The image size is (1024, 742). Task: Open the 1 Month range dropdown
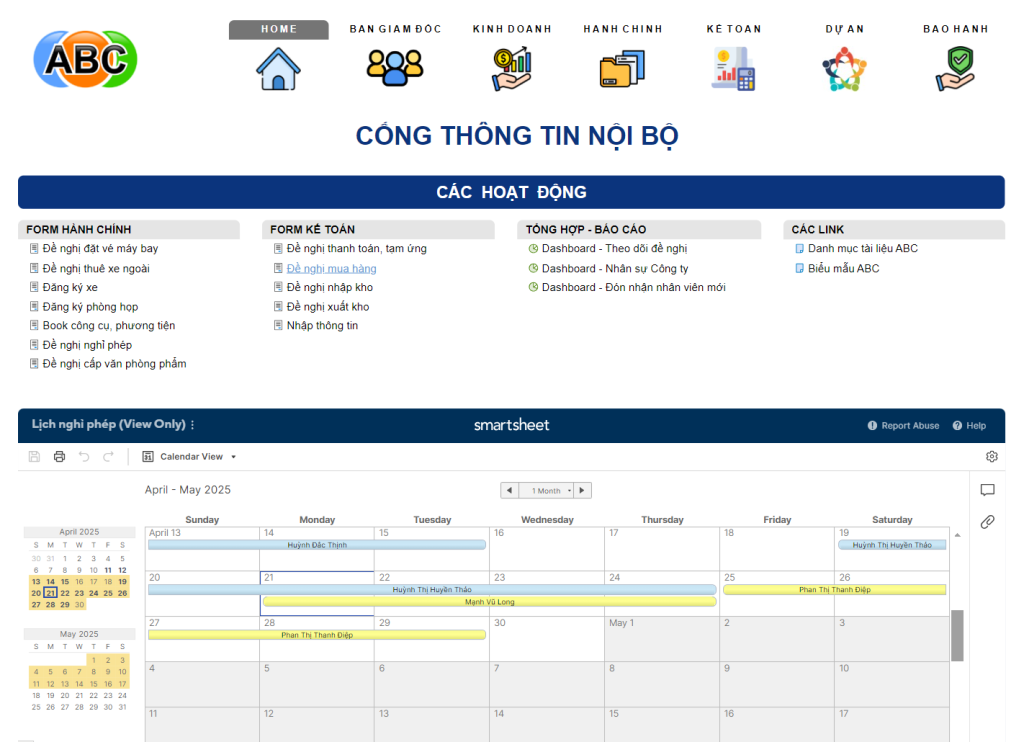[550, 491]
